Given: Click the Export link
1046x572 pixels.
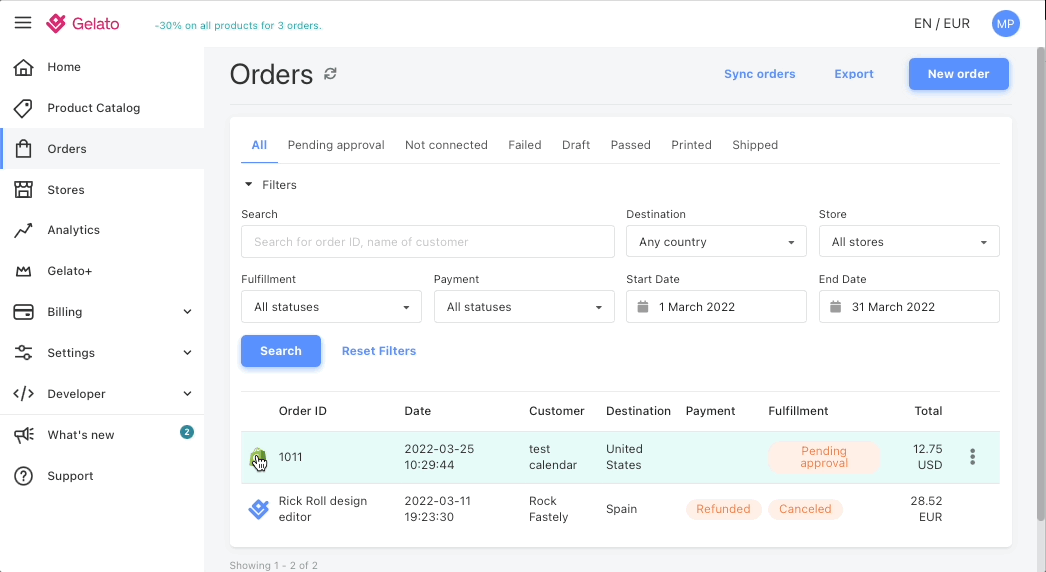Looking at the screenshot, I should (x=853, y=74).
